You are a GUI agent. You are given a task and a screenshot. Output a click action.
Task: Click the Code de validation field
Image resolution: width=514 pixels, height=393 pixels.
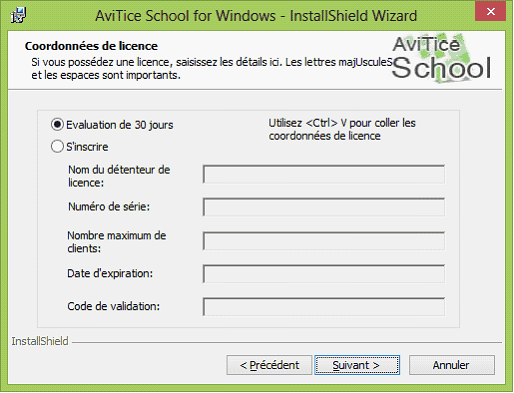tap(324, 307)
